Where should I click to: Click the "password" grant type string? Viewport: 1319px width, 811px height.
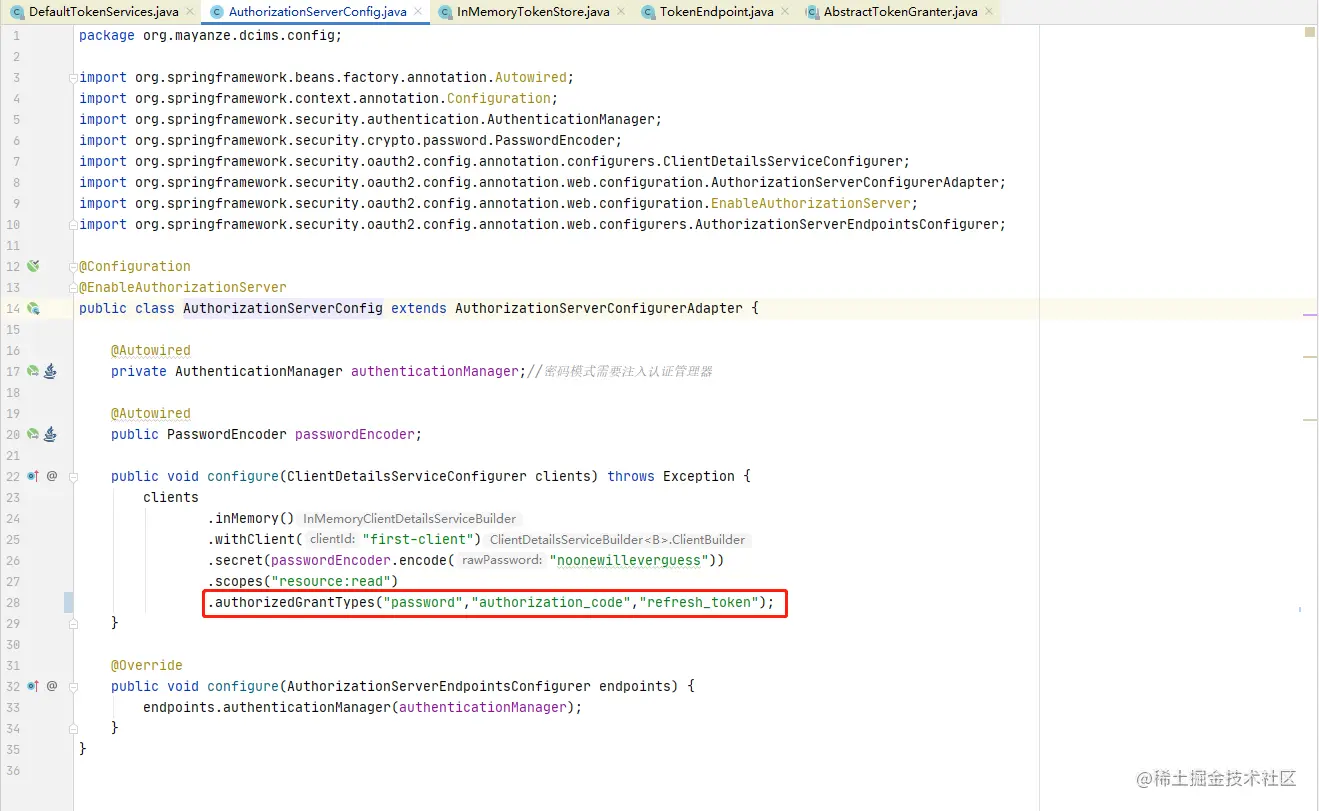click(423, 602)
